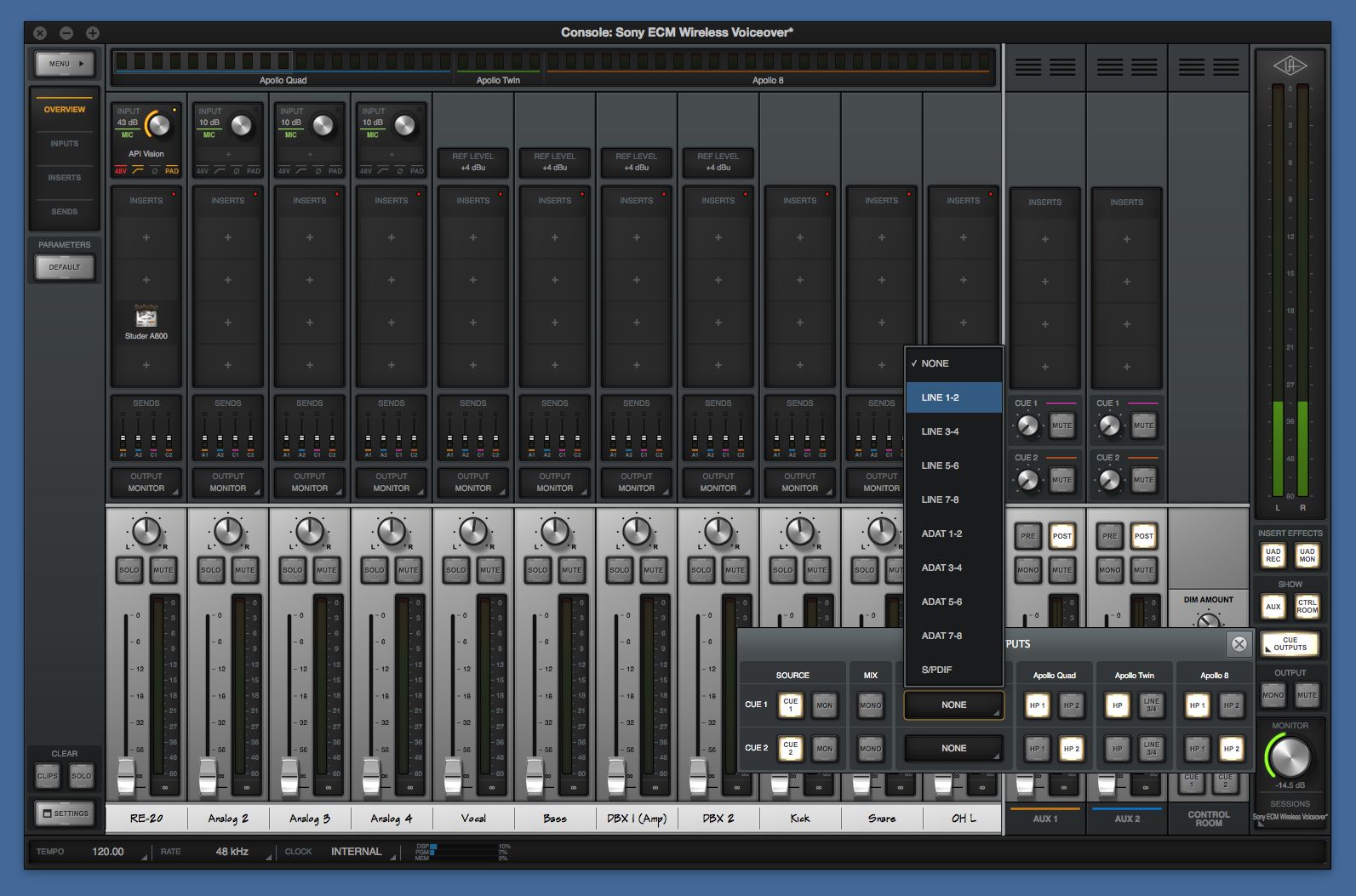Choose S/PDIF from the output list

[x=954, y=670]
